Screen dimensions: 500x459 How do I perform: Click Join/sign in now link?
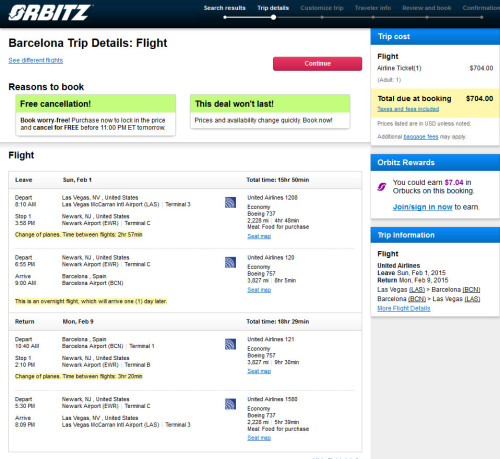[422, 207]
